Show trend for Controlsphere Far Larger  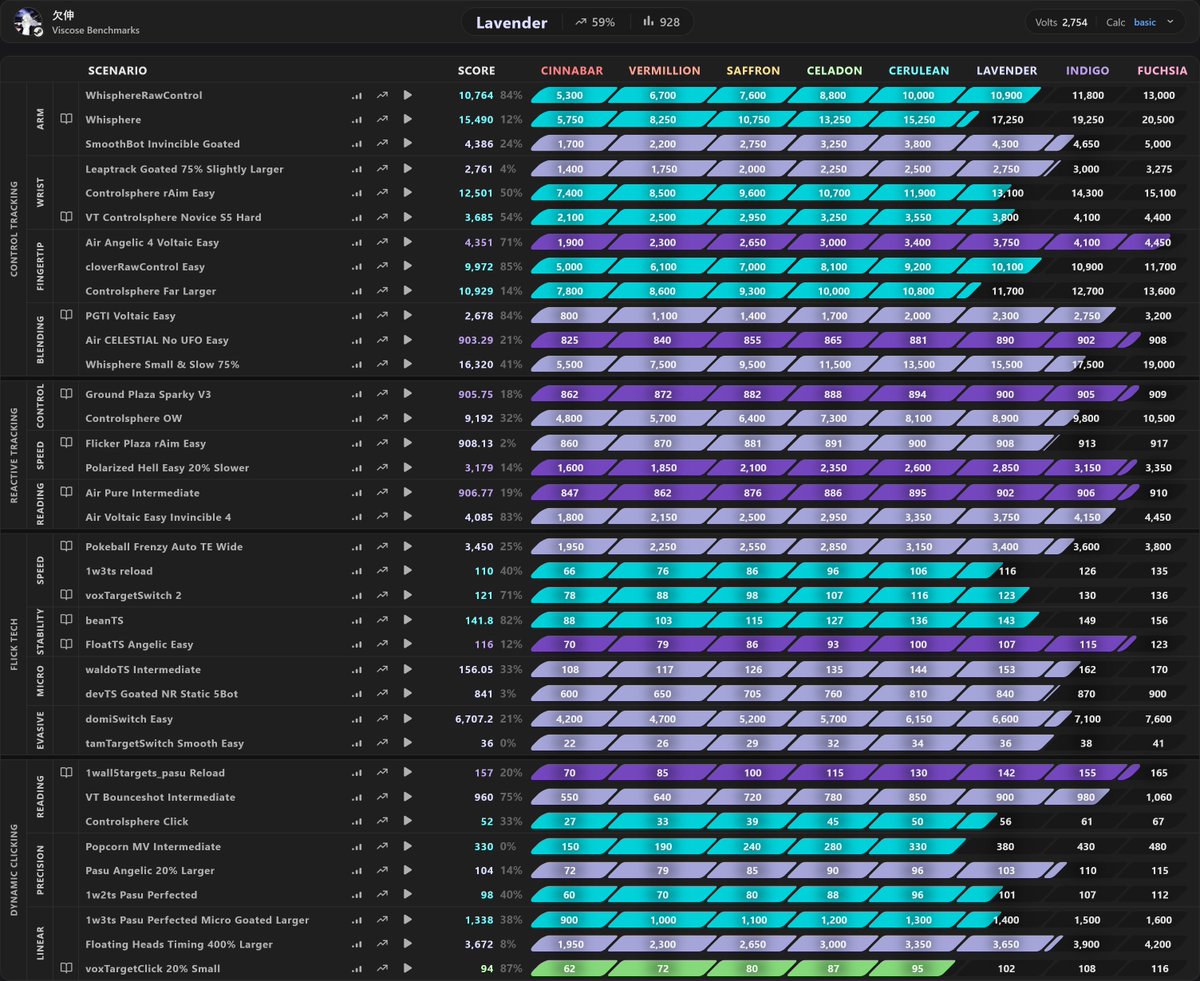382,291
